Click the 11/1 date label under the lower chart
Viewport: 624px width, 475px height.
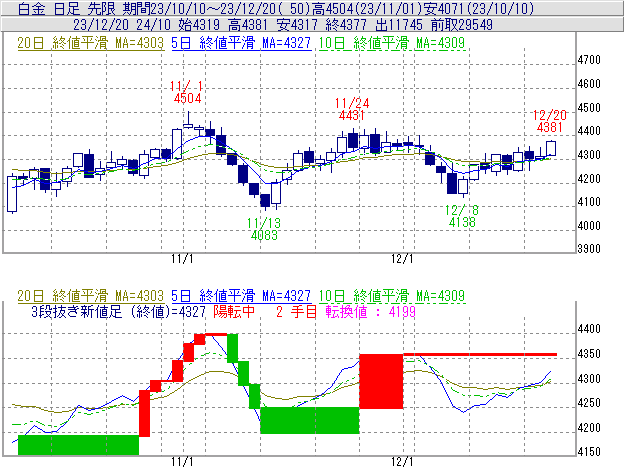click(x=182, y=462)
